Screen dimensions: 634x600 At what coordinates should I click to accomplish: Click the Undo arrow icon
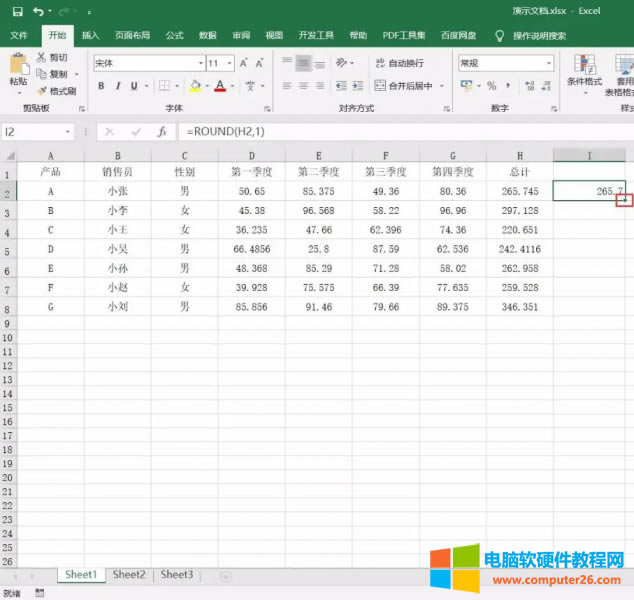[x=37, y=11]
